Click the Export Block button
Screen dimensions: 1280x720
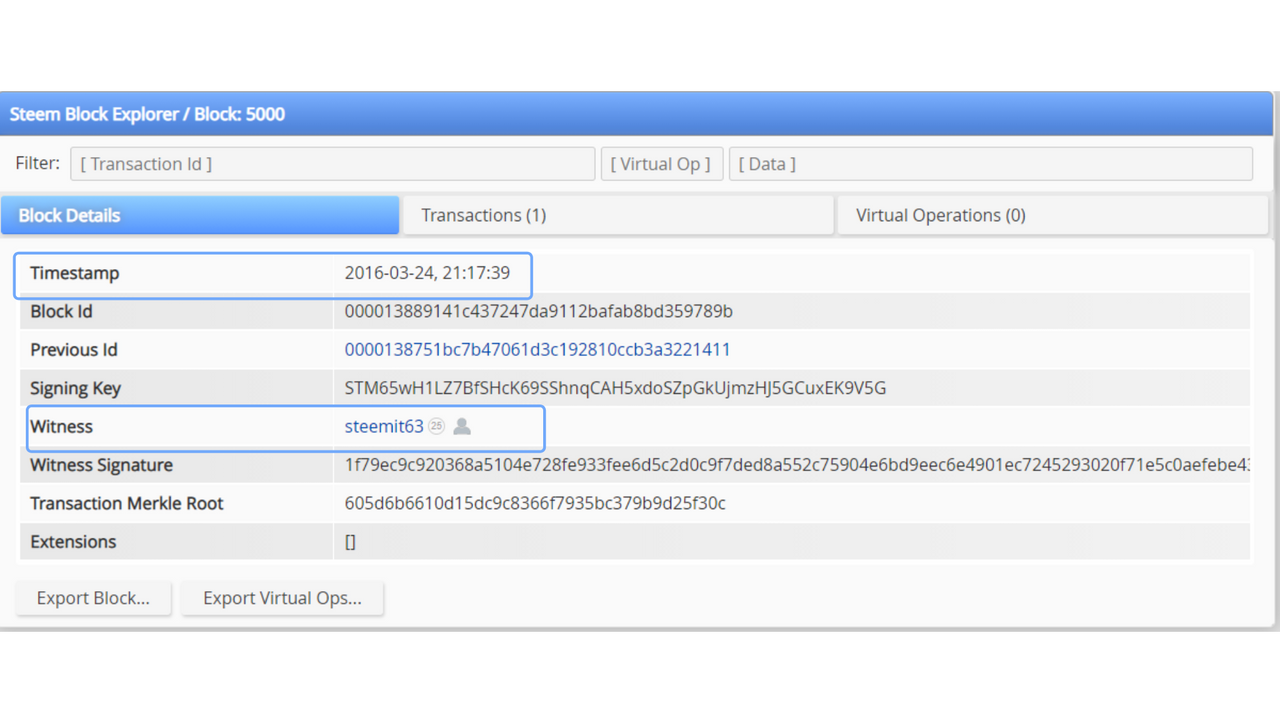[93, 598]
